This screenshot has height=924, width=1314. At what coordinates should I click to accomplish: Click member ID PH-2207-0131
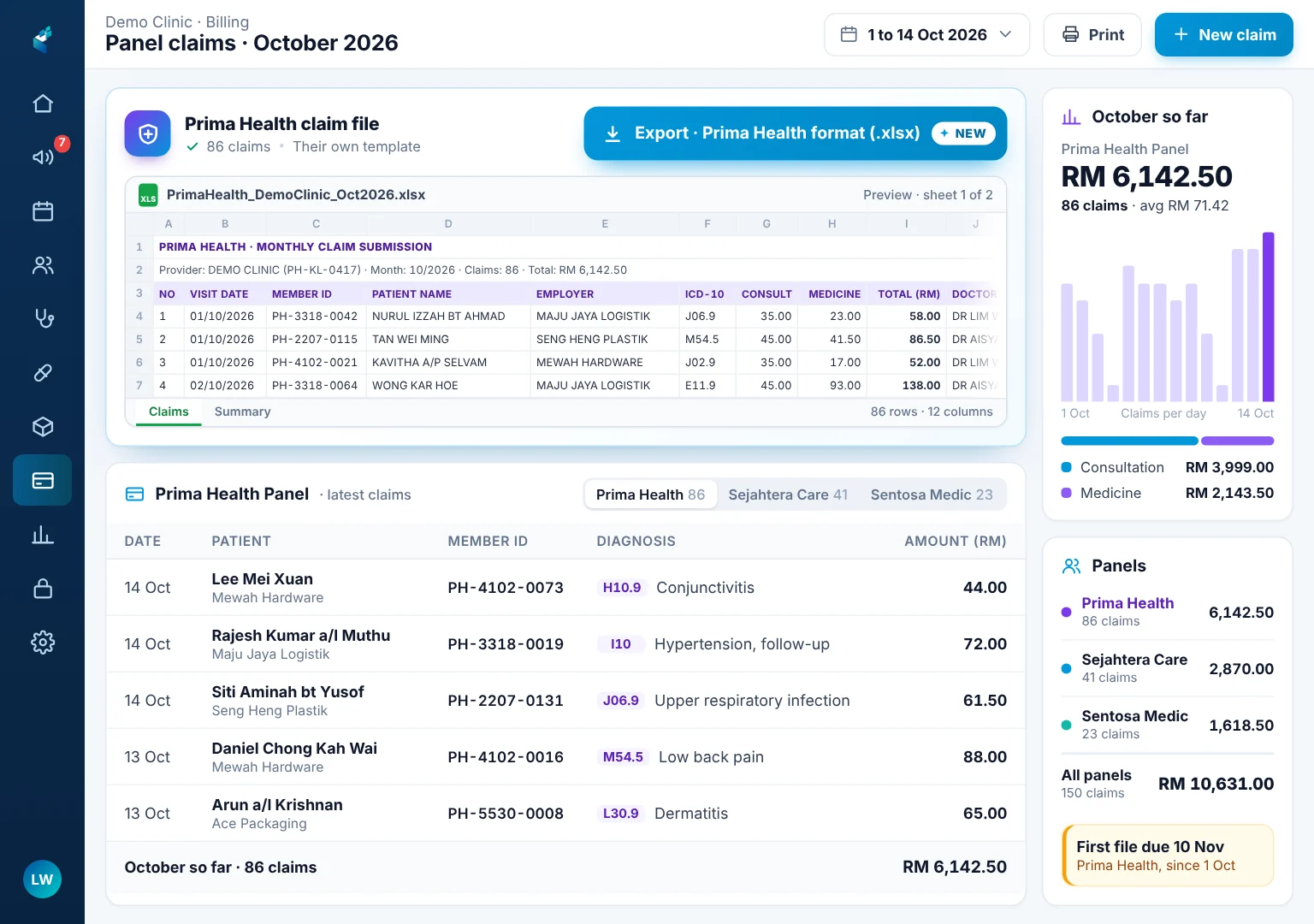click(506, 701)
